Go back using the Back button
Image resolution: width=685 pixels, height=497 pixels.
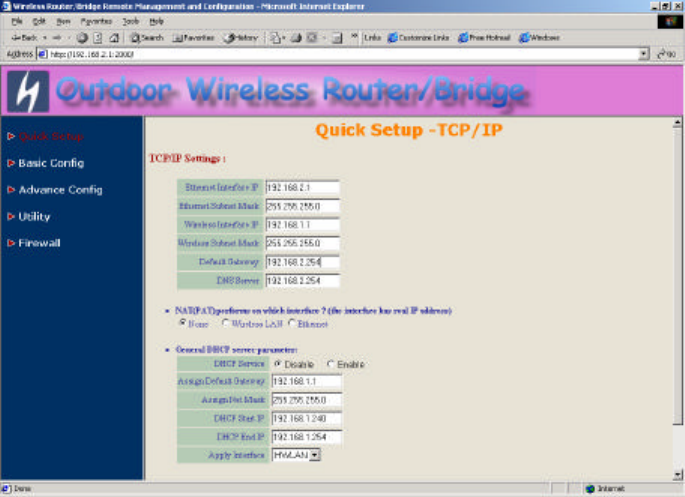click(25, 38)
